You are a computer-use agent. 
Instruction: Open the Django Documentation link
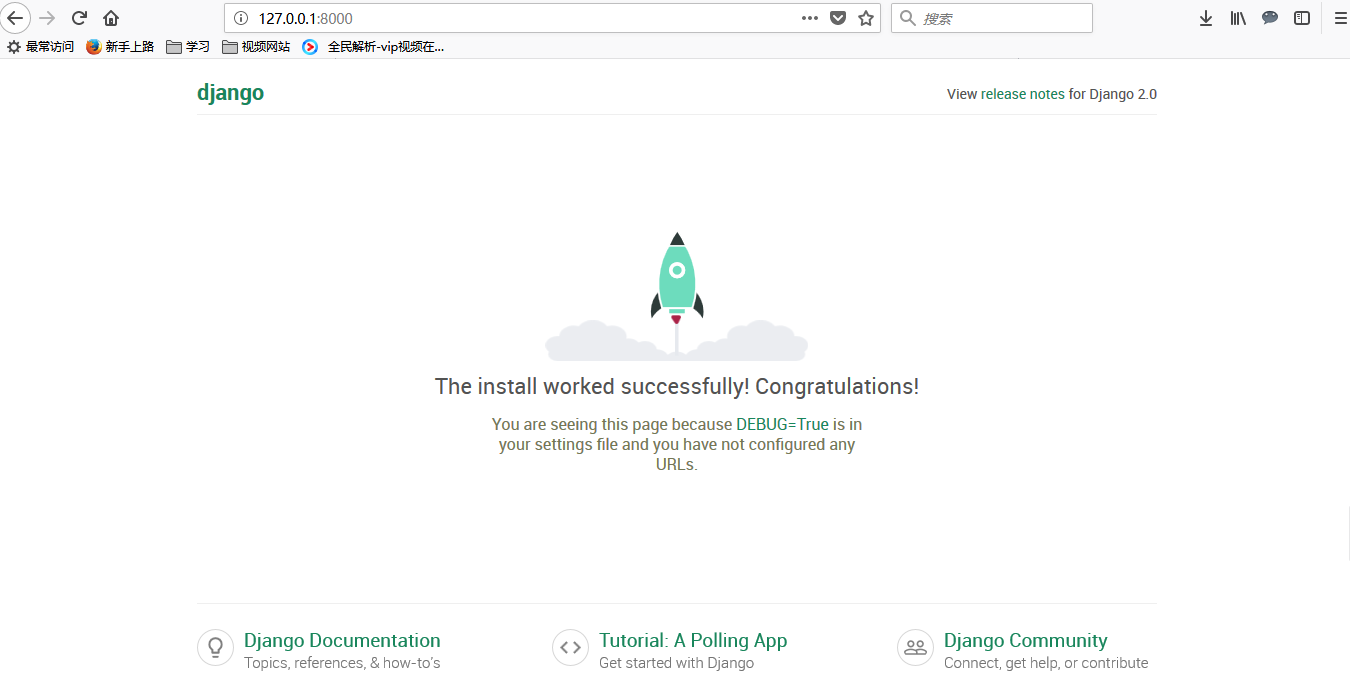coord(342,641)
